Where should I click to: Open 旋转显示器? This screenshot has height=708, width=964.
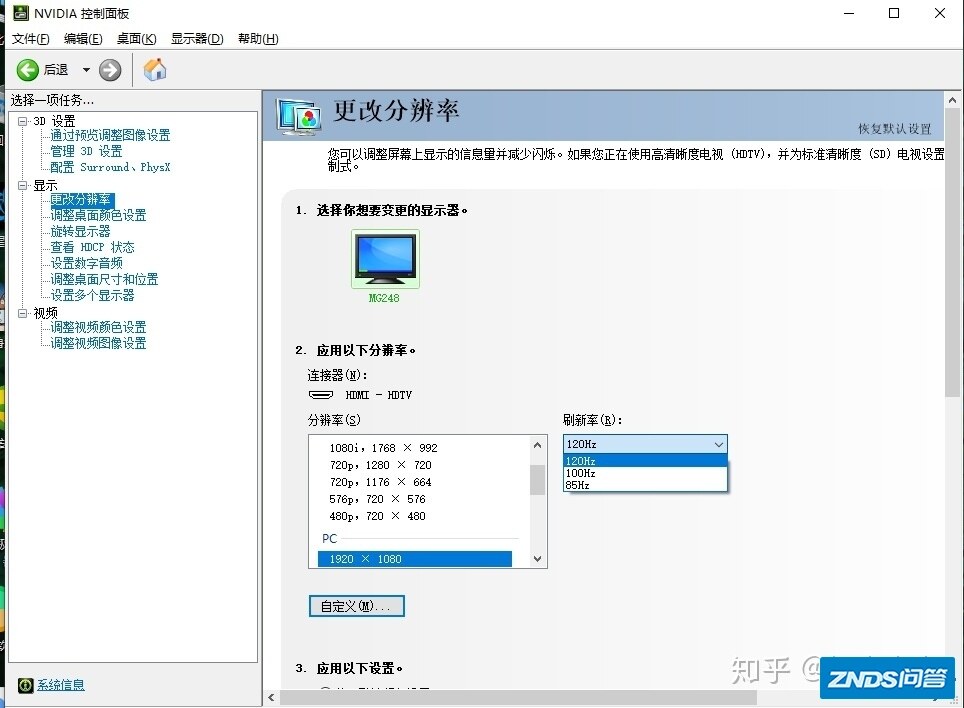(80, 231)
